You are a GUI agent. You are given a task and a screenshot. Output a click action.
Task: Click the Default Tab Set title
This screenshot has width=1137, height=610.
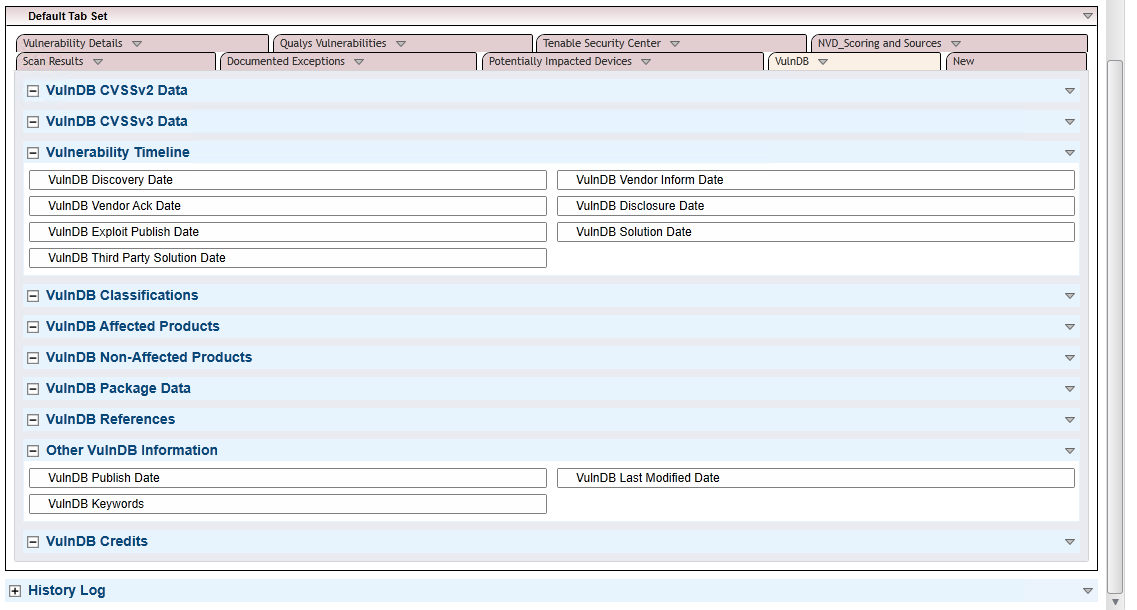(x=67, y=16)
